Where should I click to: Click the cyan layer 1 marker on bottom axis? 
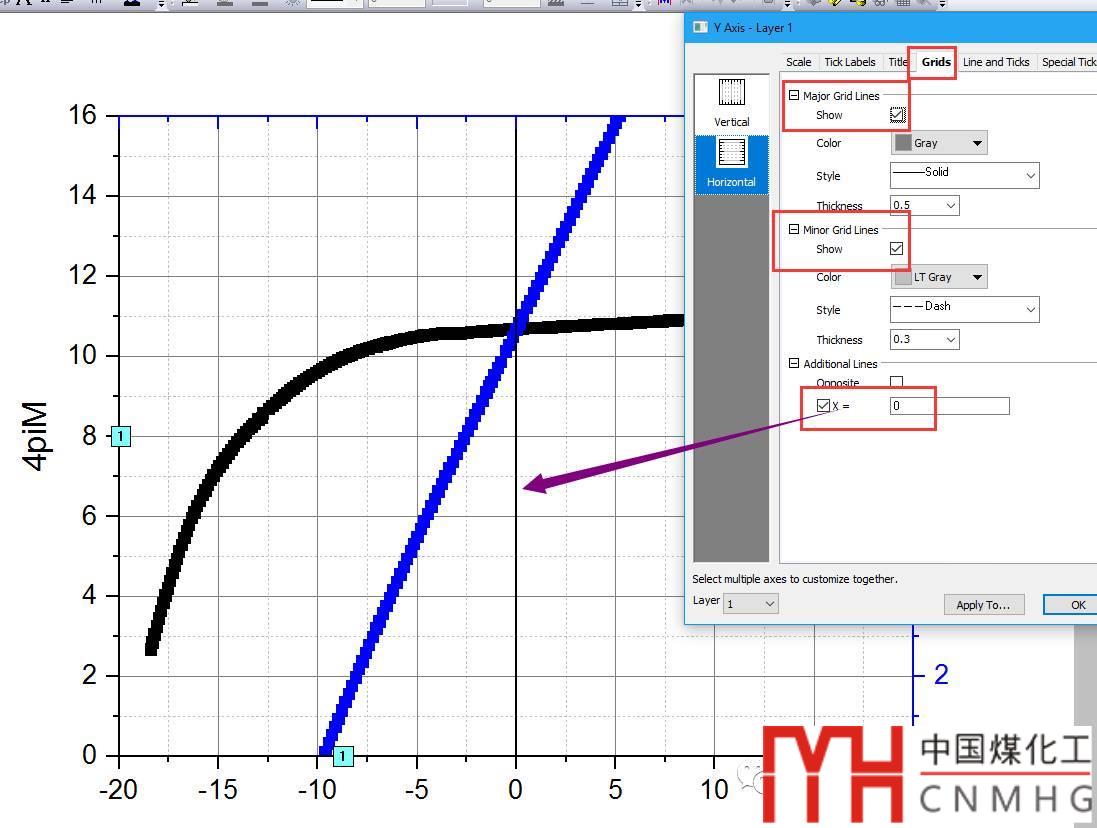(x=342, y=755)
